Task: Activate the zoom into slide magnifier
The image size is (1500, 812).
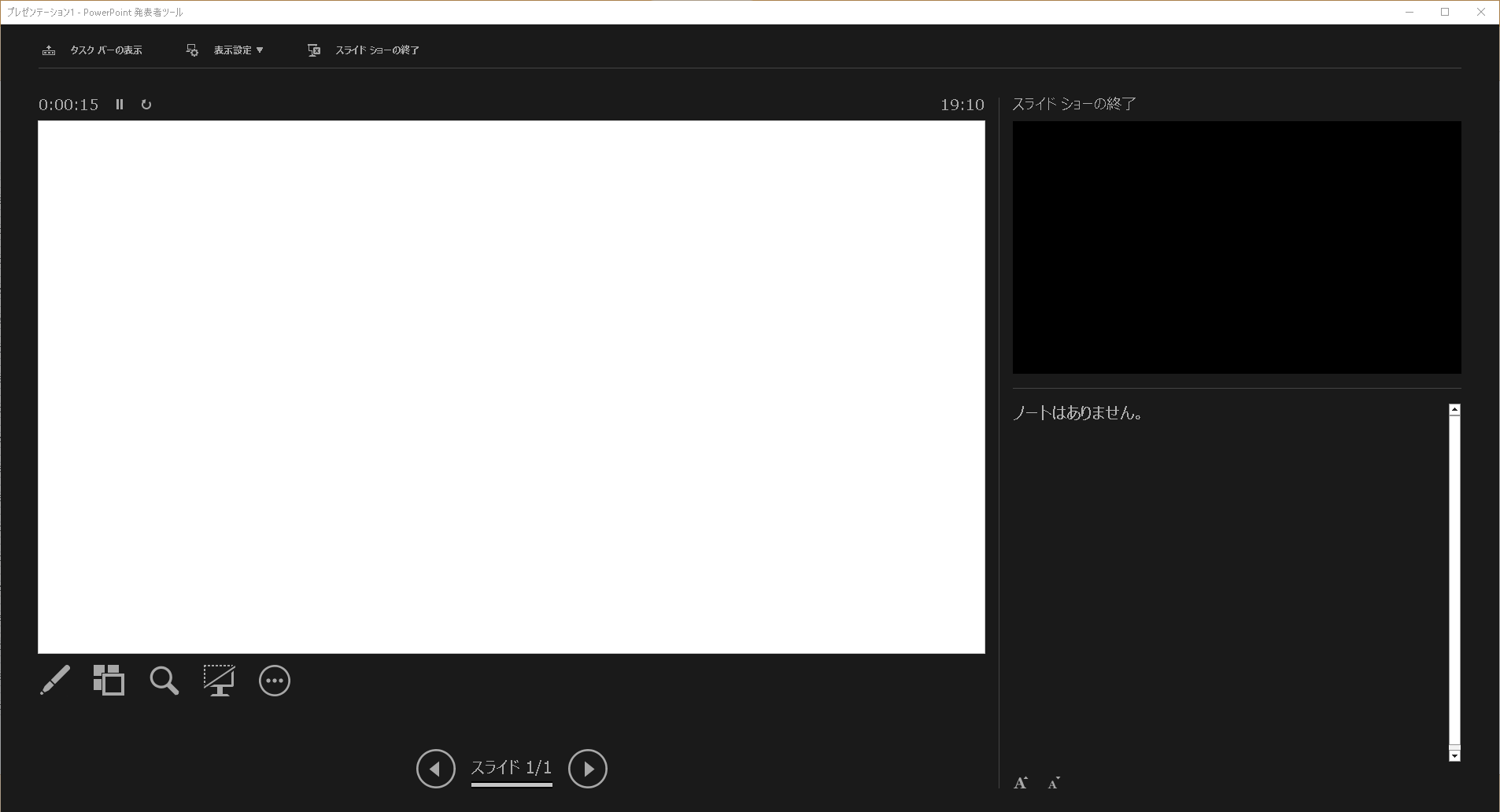Action: pyautogui.click(x=164, y=681)
